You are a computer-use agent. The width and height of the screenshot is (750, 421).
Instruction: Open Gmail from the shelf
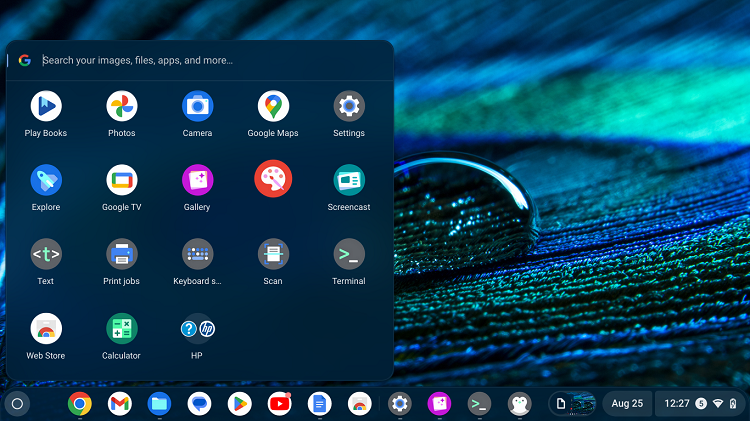[x=119, y=403]
